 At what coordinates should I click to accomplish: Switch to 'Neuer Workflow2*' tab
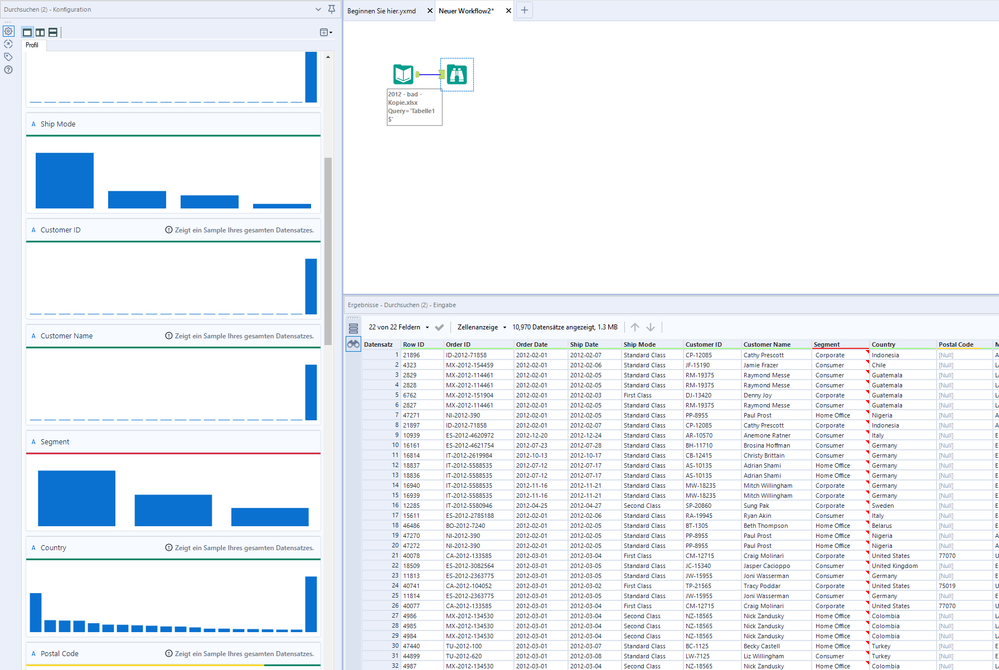coord(466,10)
